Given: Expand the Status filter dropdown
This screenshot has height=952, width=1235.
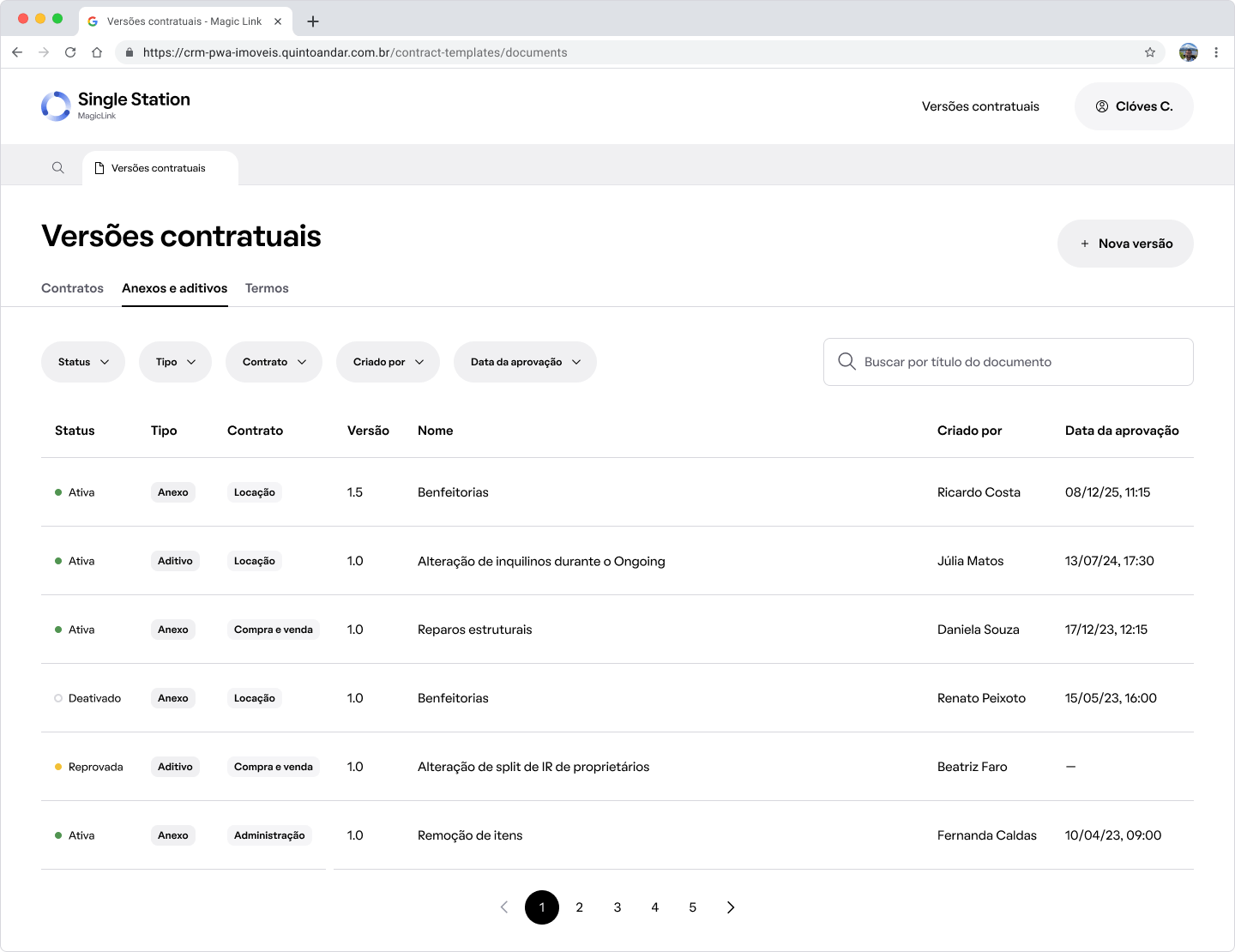Looking at the screenshot, I should tap(83, 362).
